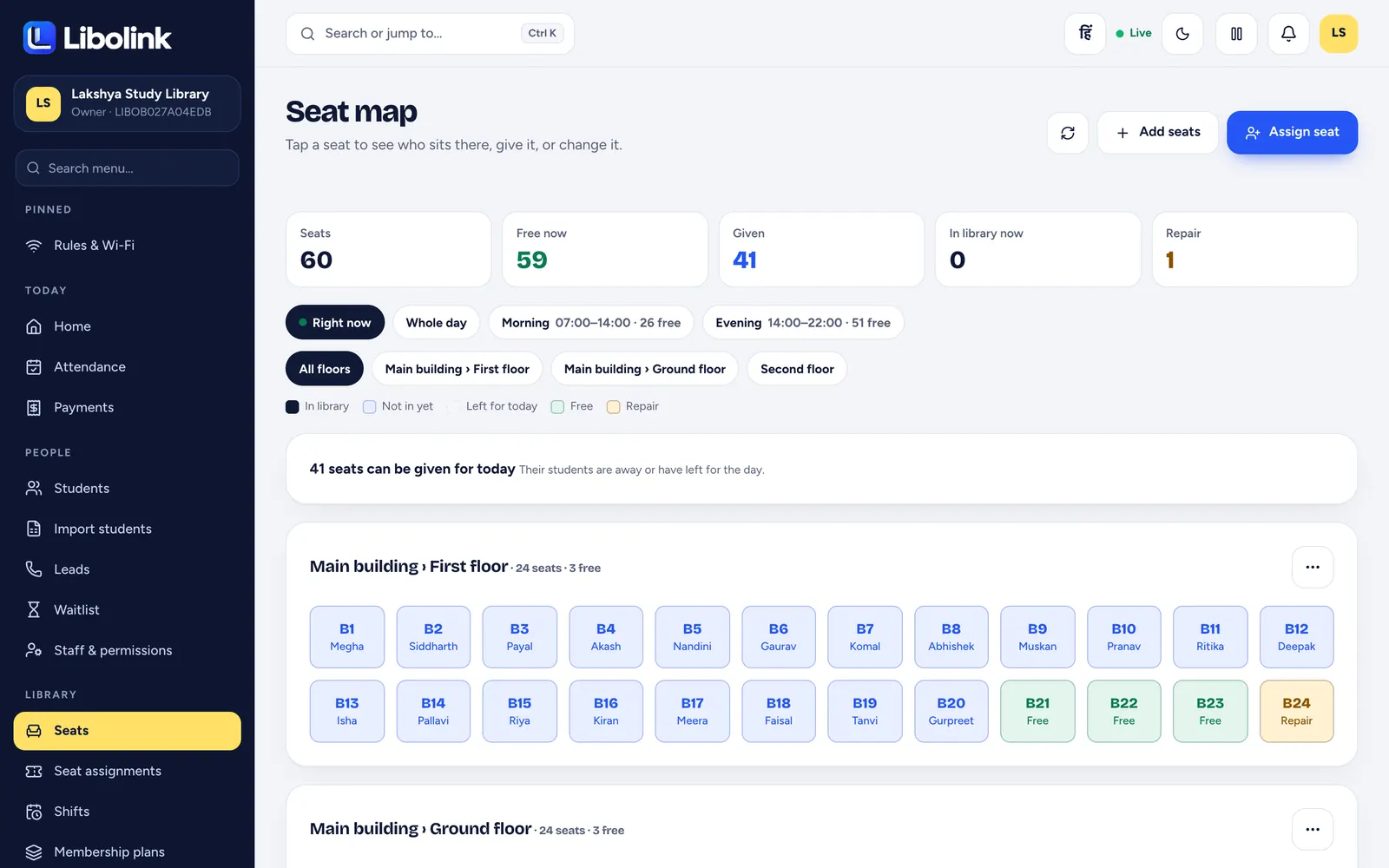Collapse the sidebar using the columns icon

[x=1236, y=34]
